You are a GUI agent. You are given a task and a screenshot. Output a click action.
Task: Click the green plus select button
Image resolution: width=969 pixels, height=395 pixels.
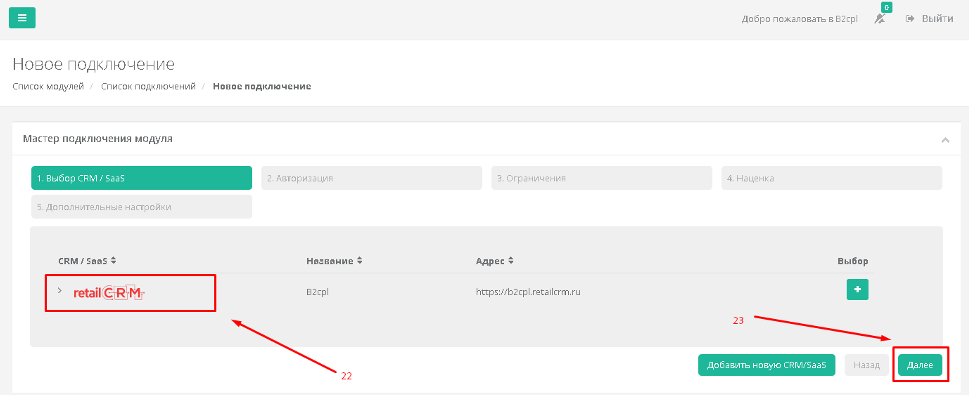(857, 289)
